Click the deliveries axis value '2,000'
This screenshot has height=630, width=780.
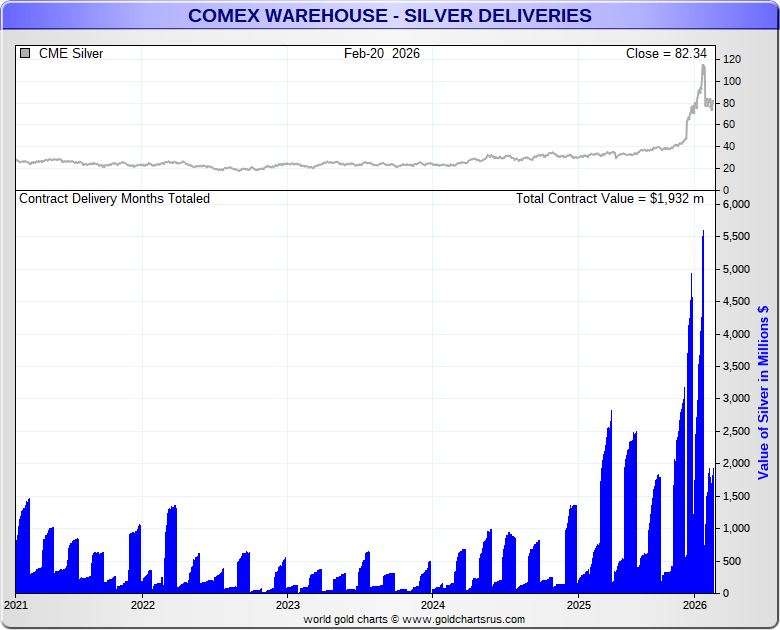click(736, 463)
